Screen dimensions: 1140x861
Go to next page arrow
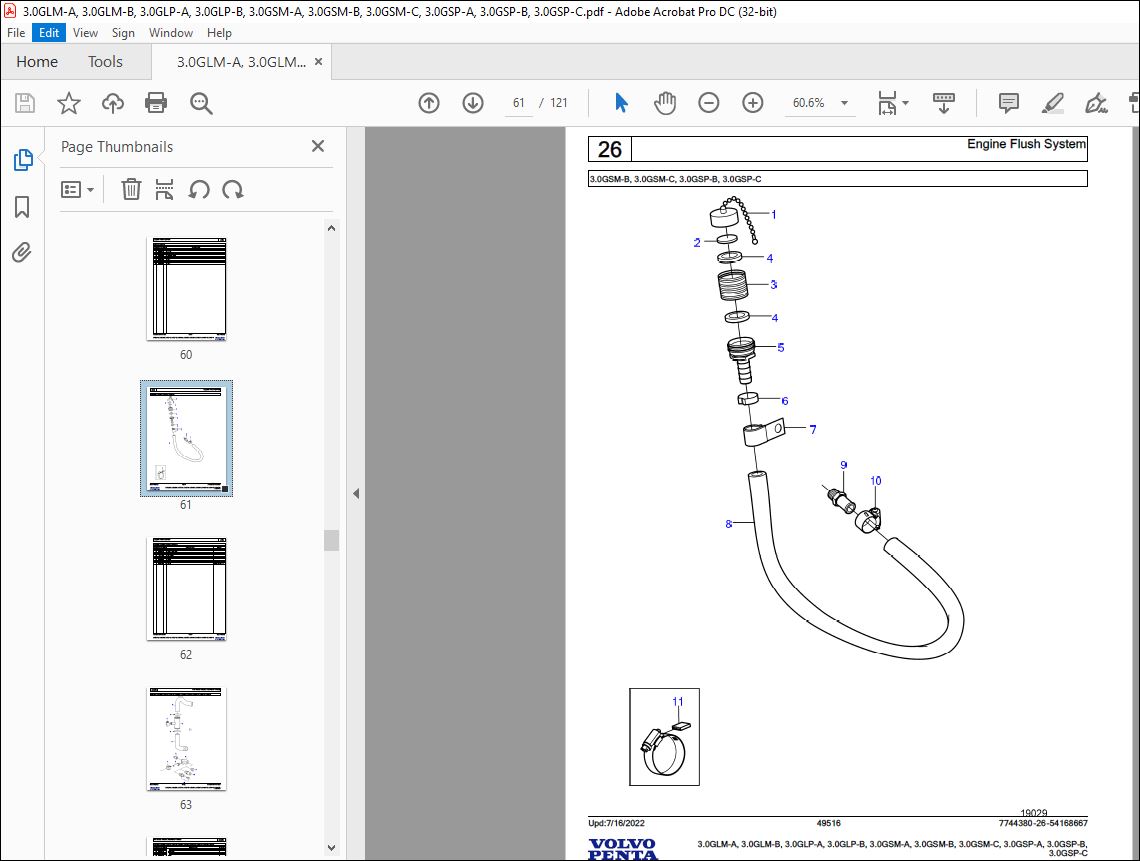(473, 103)
